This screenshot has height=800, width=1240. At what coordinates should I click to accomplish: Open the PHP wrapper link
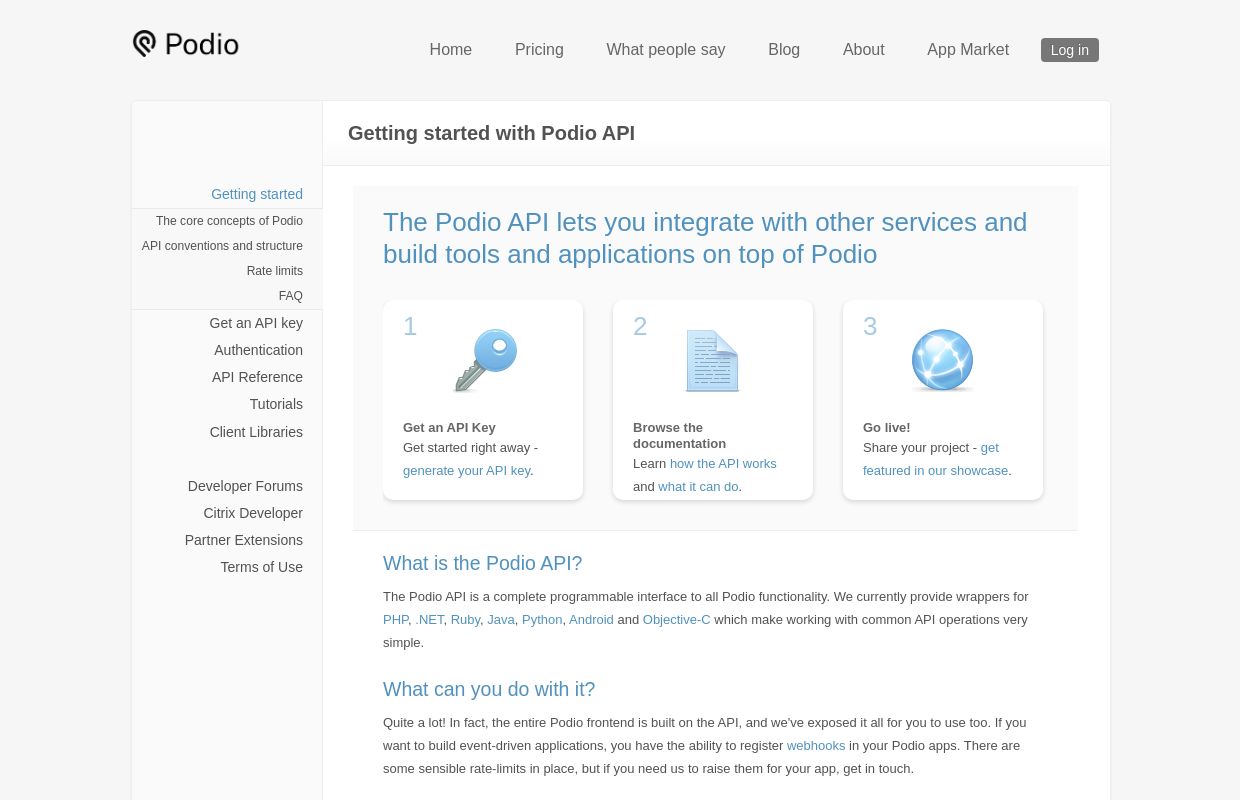pyautogui.click(x=396, y=620)
